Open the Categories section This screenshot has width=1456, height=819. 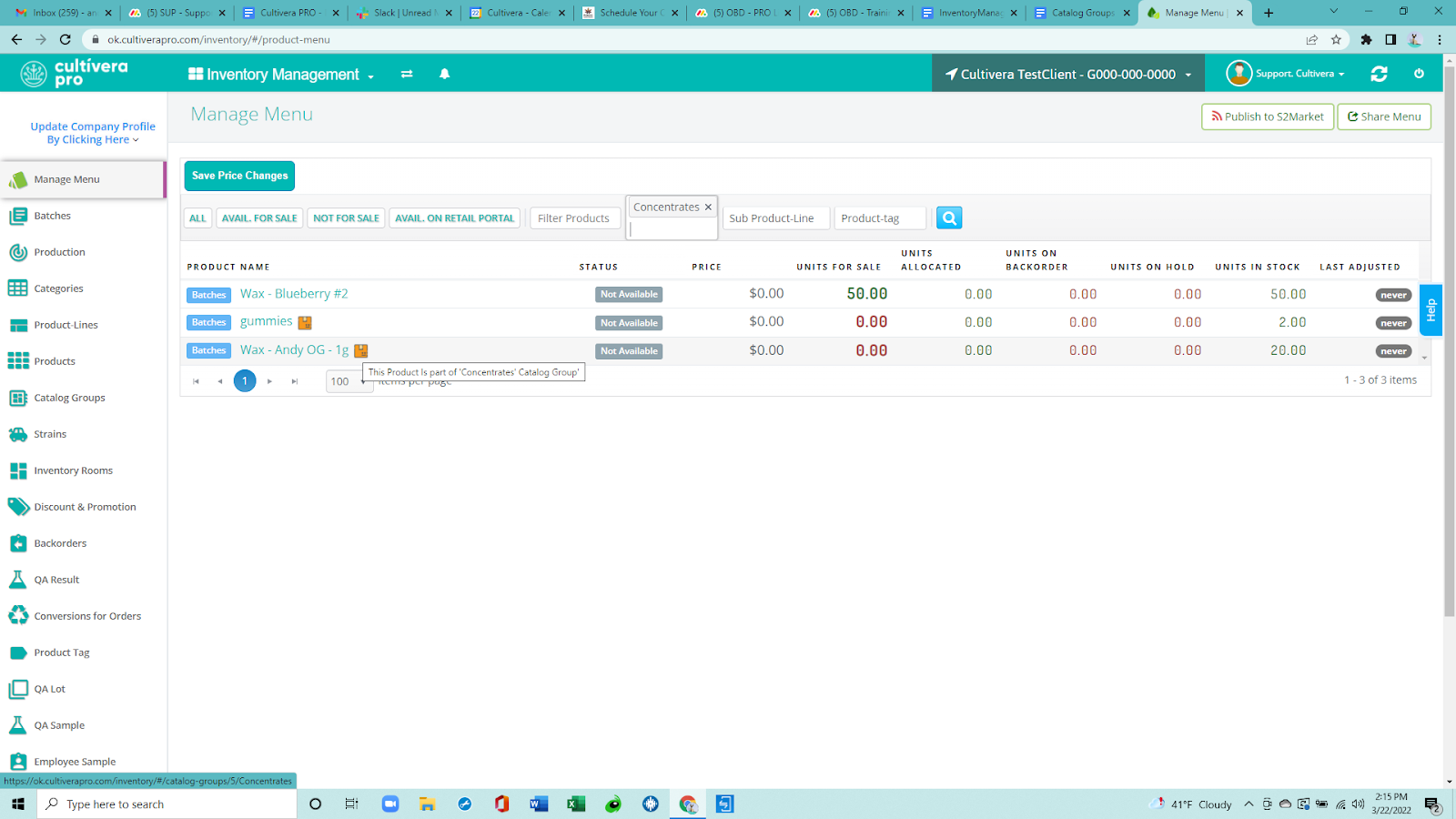coord(58,288)
